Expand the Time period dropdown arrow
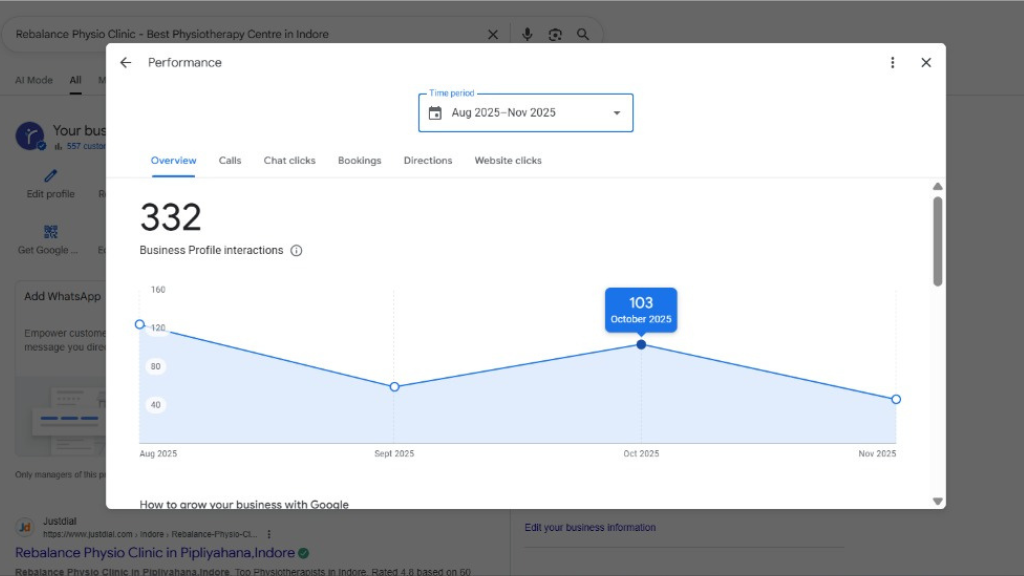Viewport: 1024px width, 576px height. tap(617, 113)
